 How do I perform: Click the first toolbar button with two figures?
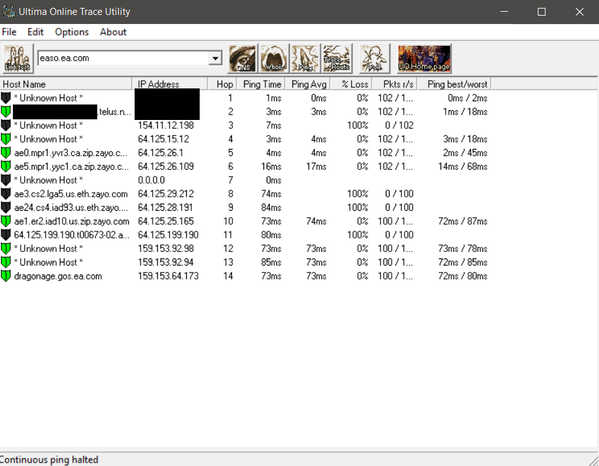18,58
